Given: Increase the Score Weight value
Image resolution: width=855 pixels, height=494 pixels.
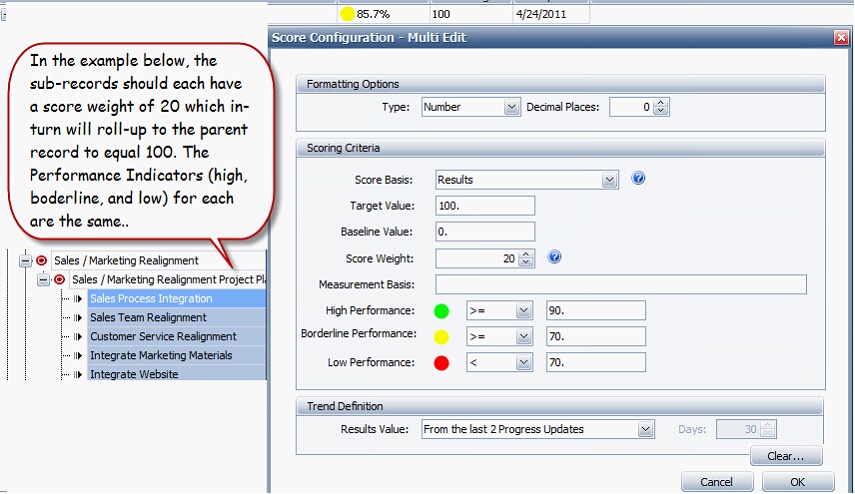Looking at the screenshot, I should click(526, 255).
